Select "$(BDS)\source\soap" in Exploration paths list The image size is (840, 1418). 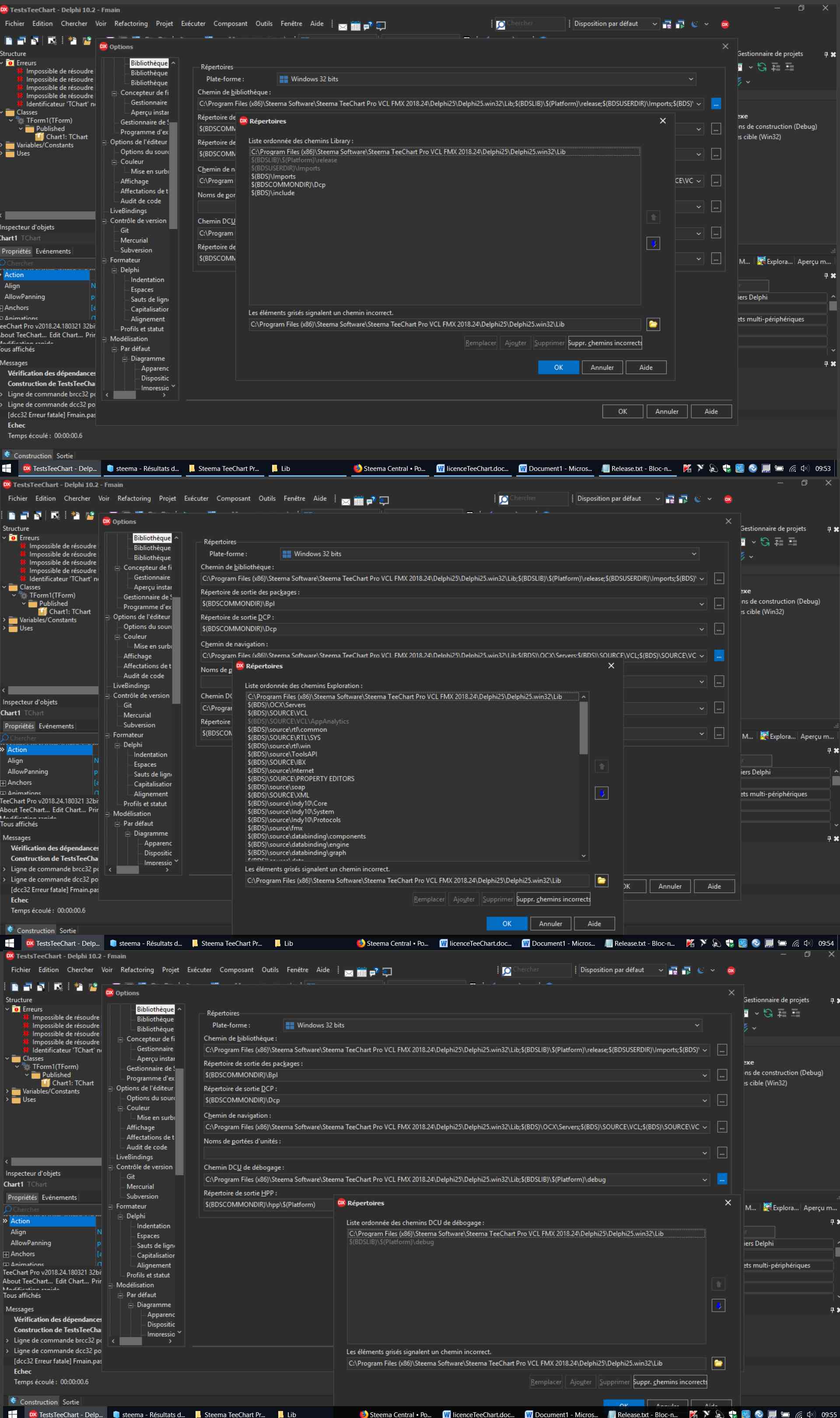click(276, 787)
